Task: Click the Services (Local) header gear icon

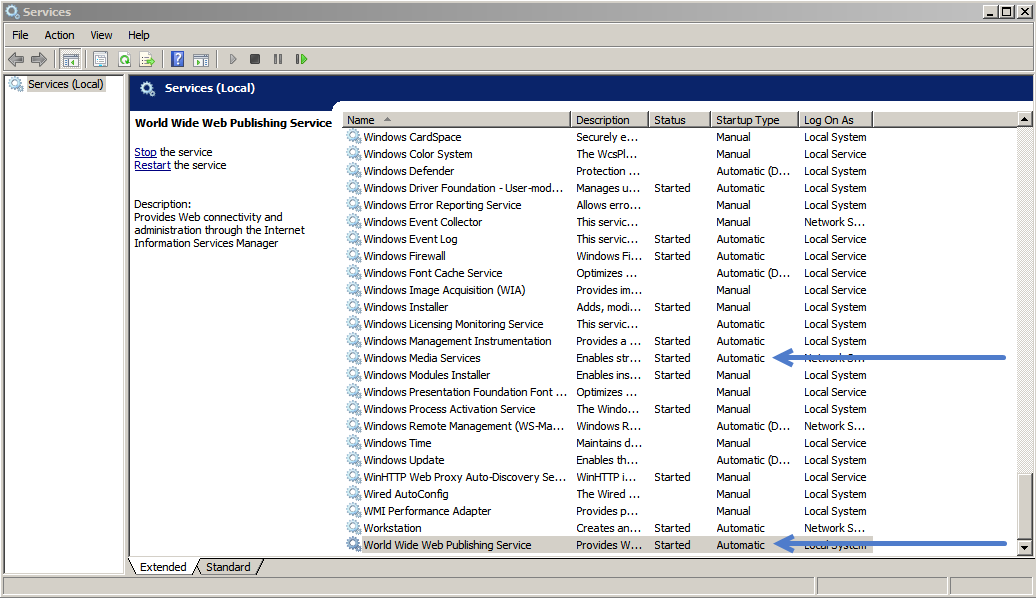Action: click(147, 89)
